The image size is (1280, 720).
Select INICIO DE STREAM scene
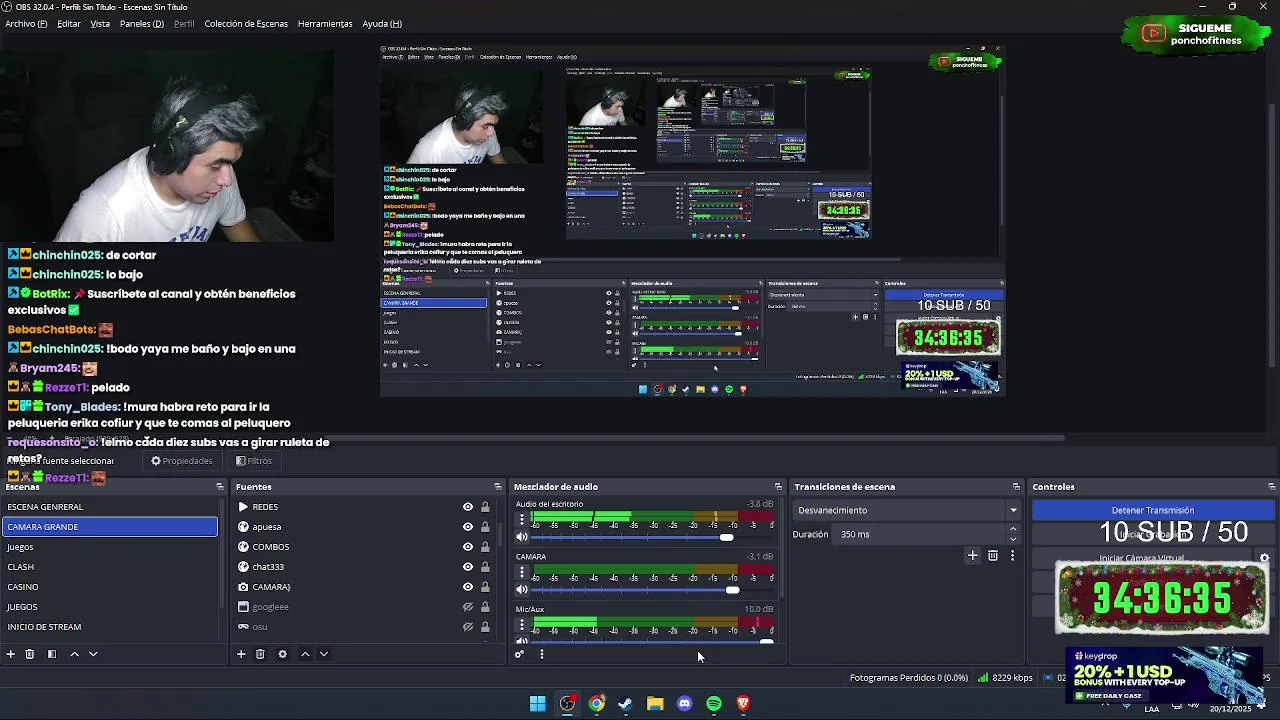pyautogui.click(x=110, y=627)
